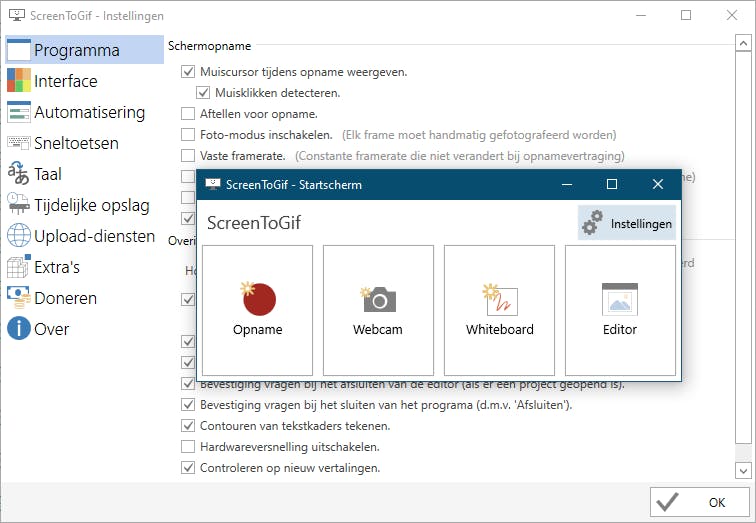This screenshot has width=756, height=523.
Task: Click the globe icon for Upload-diensten
Action: 19,235
